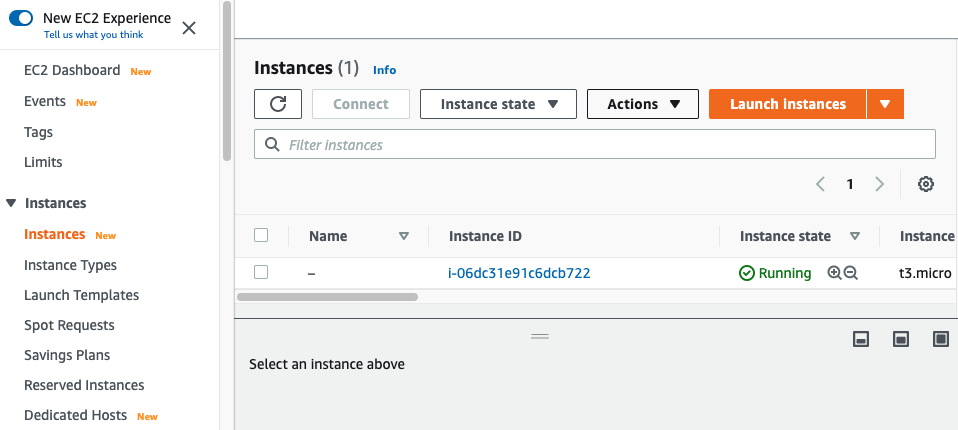
Task: Open Launch instances split dropdown arrow
Action: [x=885, y=104]
